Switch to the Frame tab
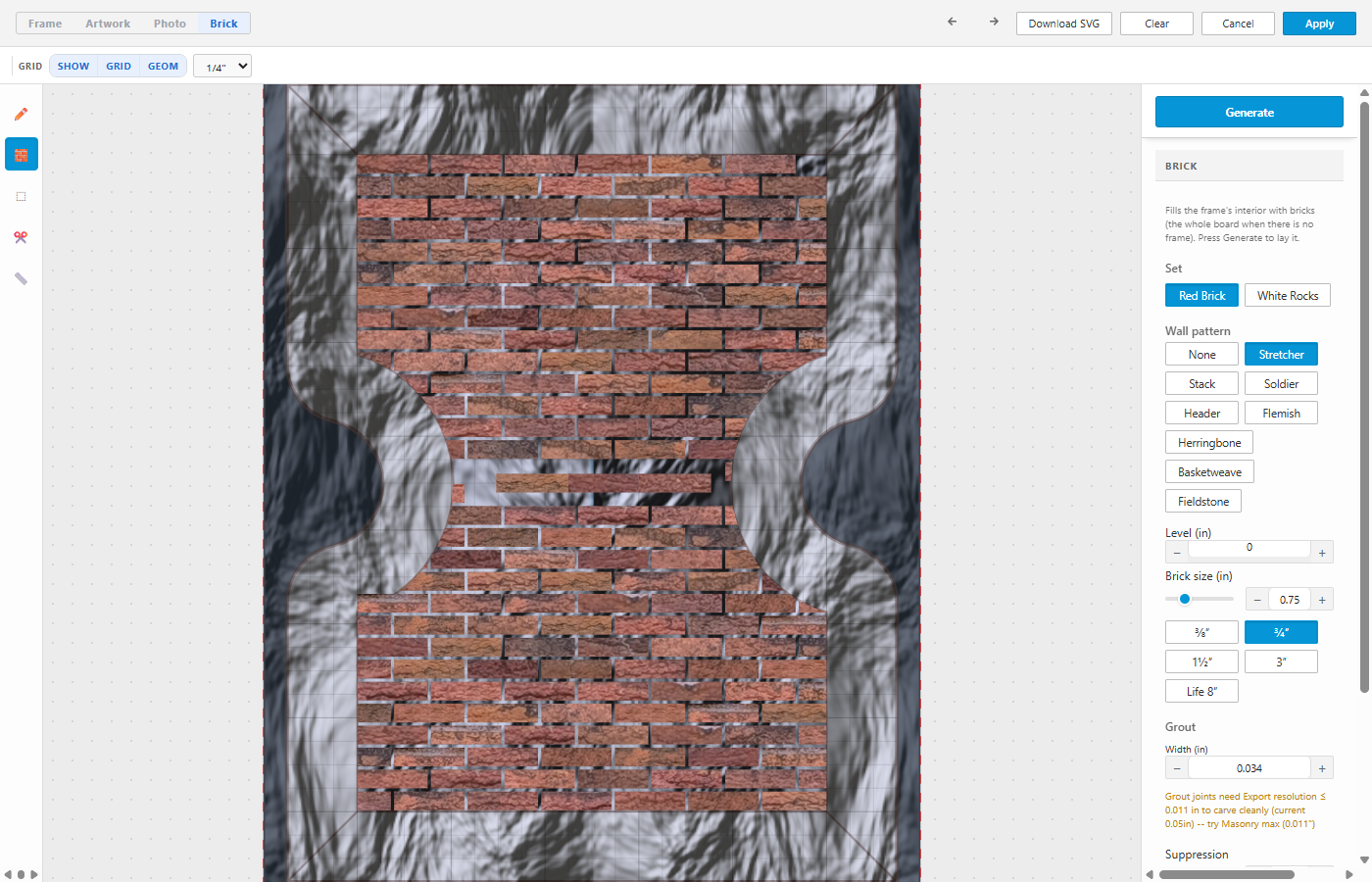 (x=45, y=24)
